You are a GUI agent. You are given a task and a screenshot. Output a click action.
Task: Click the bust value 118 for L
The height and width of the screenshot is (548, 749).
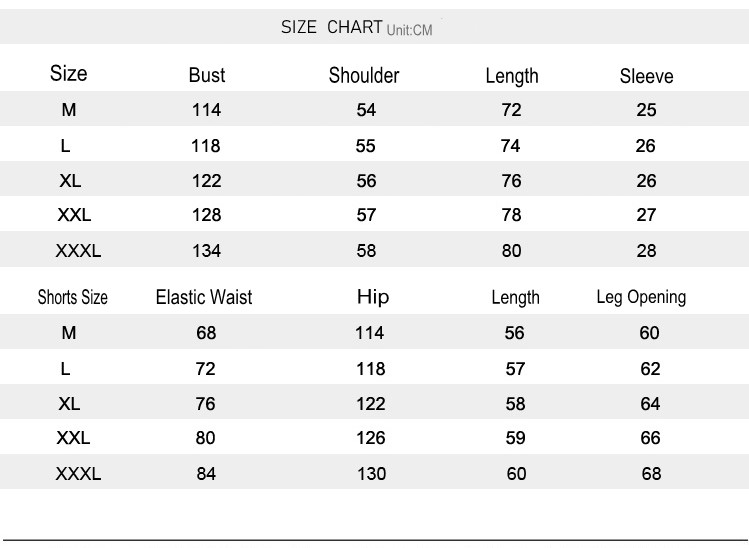[x=206, y=146]
